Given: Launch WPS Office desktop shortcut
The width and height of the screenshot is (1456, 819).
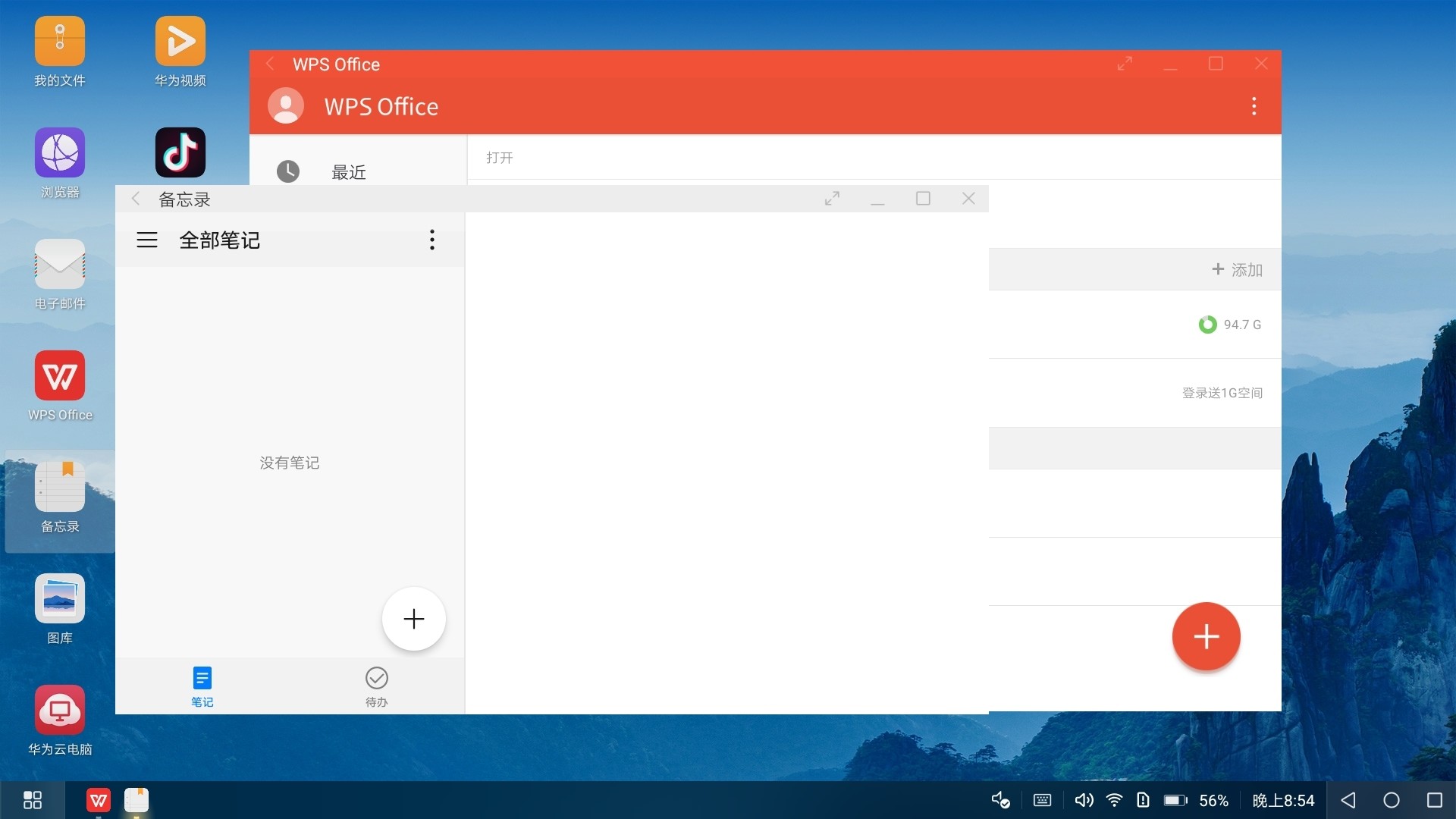Looking at the screenshot, I should tap(59, 386).
